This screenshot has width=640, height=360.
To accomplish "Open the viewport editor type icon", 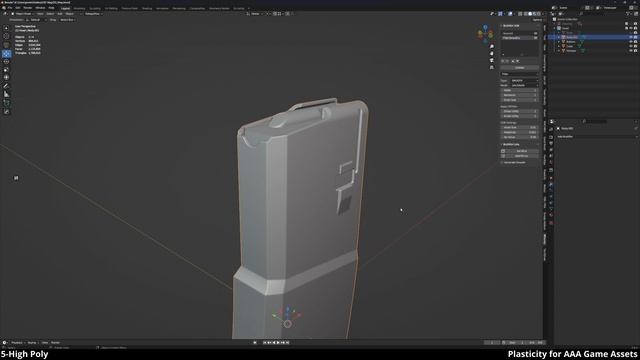I will tap(5, 14).
